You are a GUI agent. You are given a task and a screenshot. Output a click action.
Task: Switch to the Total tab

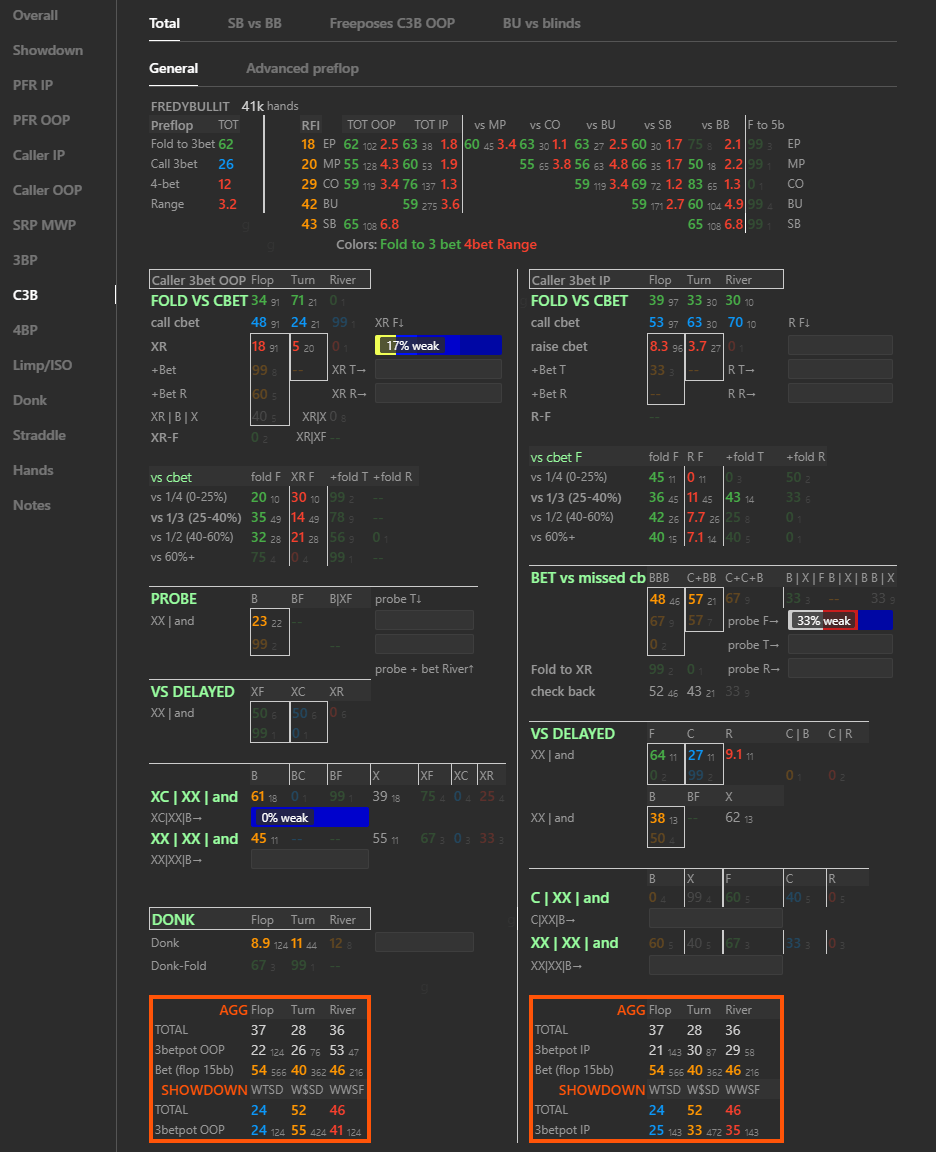(x=165, y=24)
